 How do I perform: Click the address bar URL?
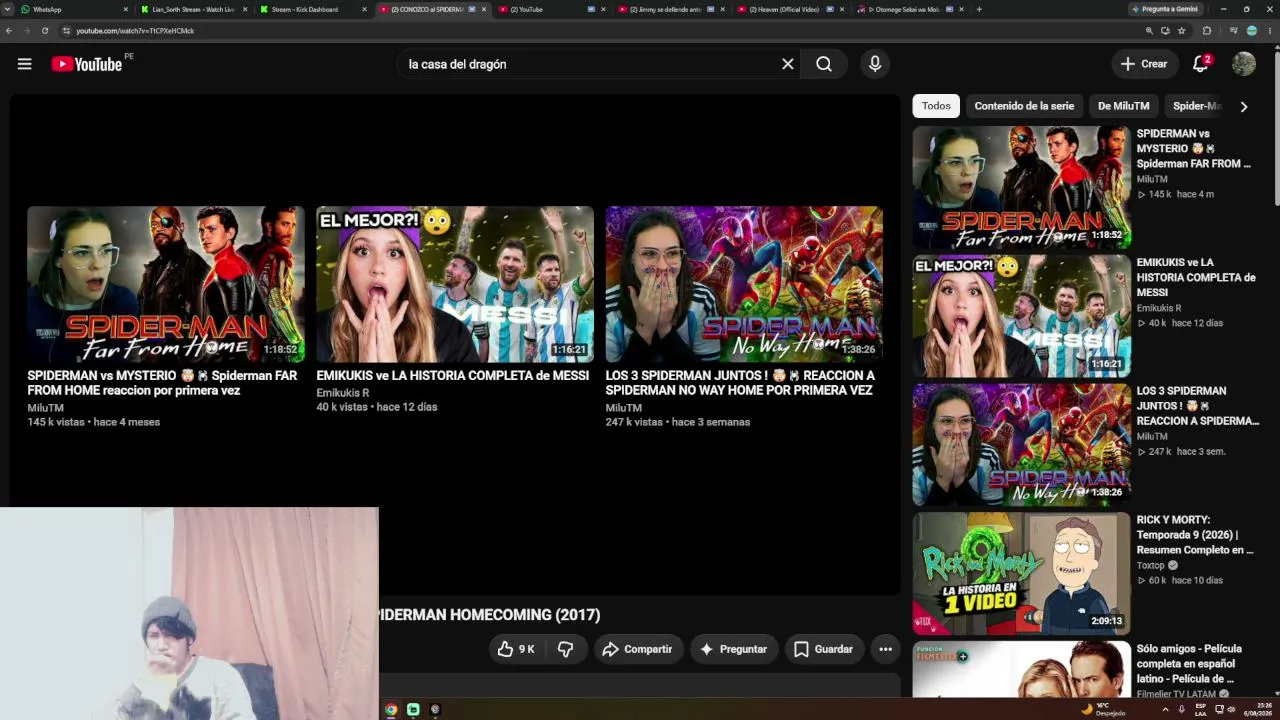[135, 31]
